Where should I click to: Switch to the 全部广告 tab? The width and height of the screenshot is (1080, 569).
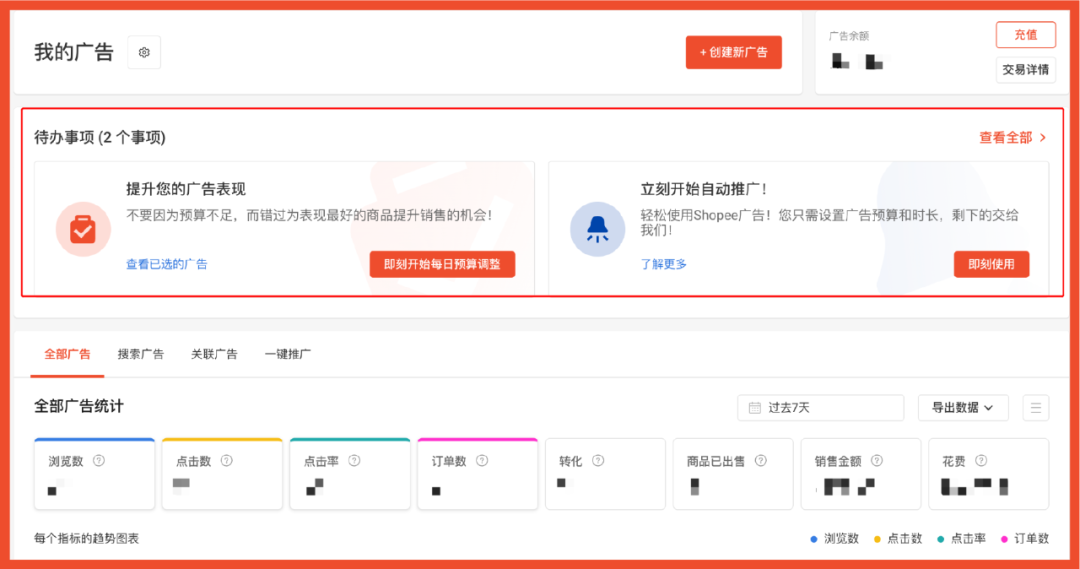[68, 354]
